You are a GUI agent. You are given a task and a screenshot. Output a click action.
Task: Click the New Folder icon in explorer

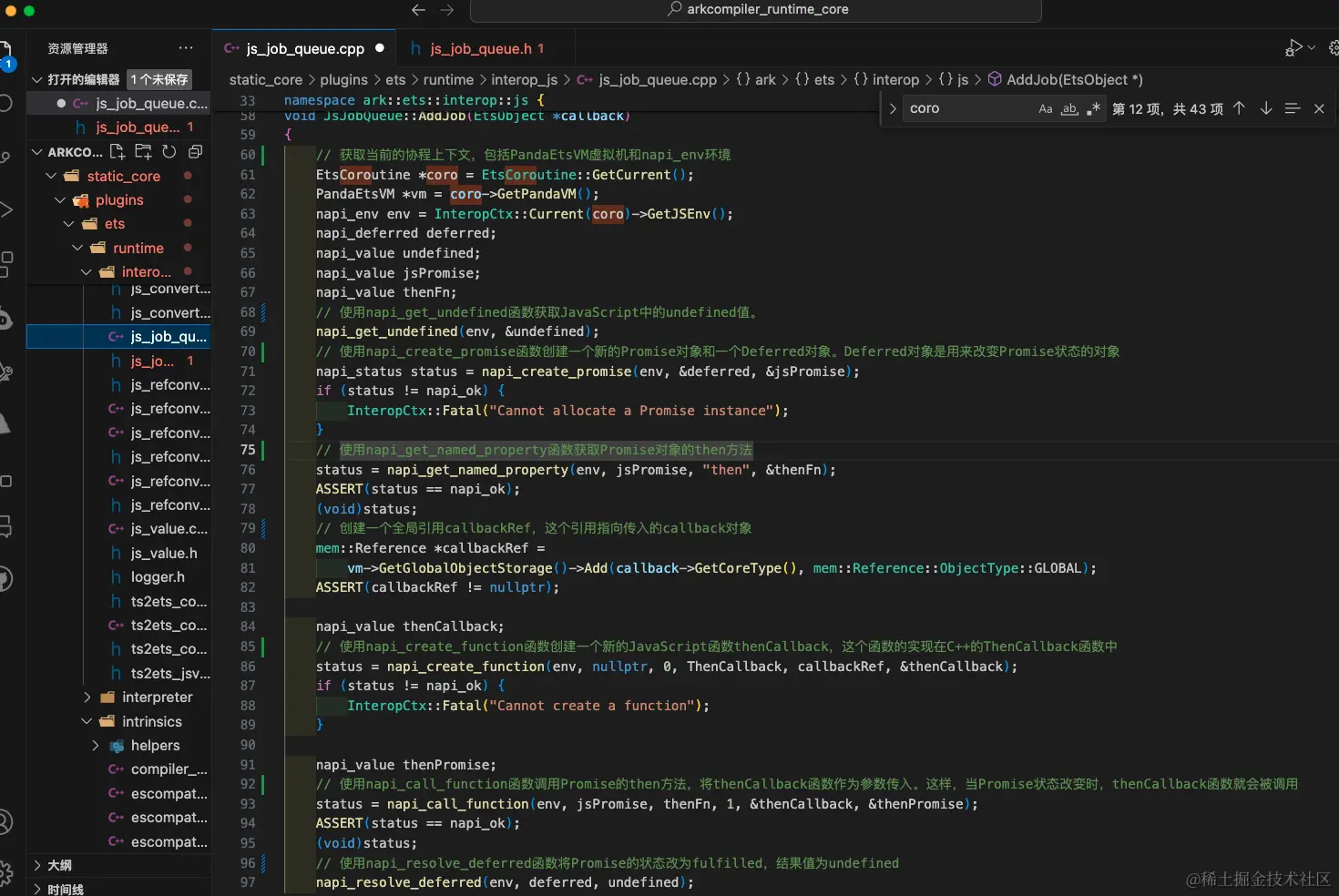(x=143, y=151)
